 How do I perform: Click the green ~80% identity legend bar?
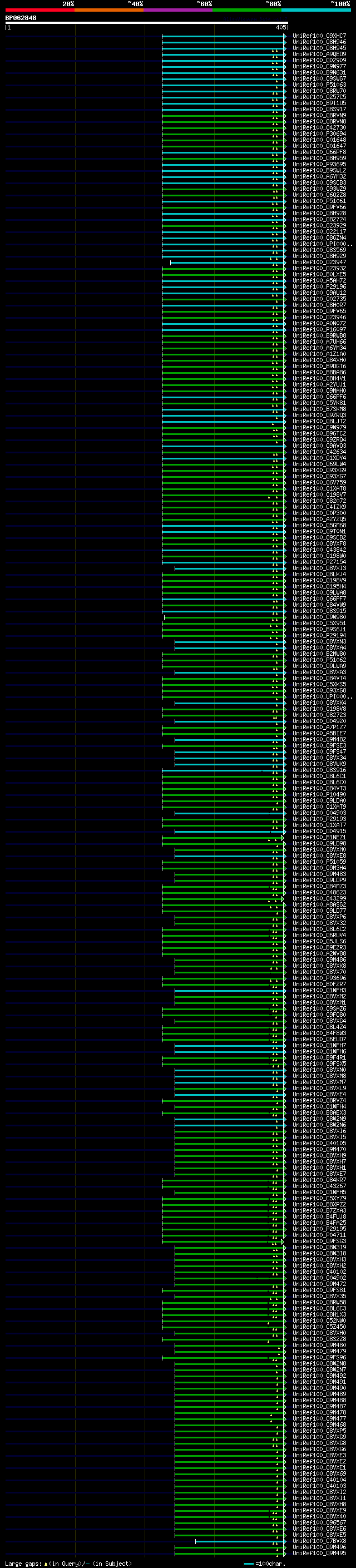247,10
